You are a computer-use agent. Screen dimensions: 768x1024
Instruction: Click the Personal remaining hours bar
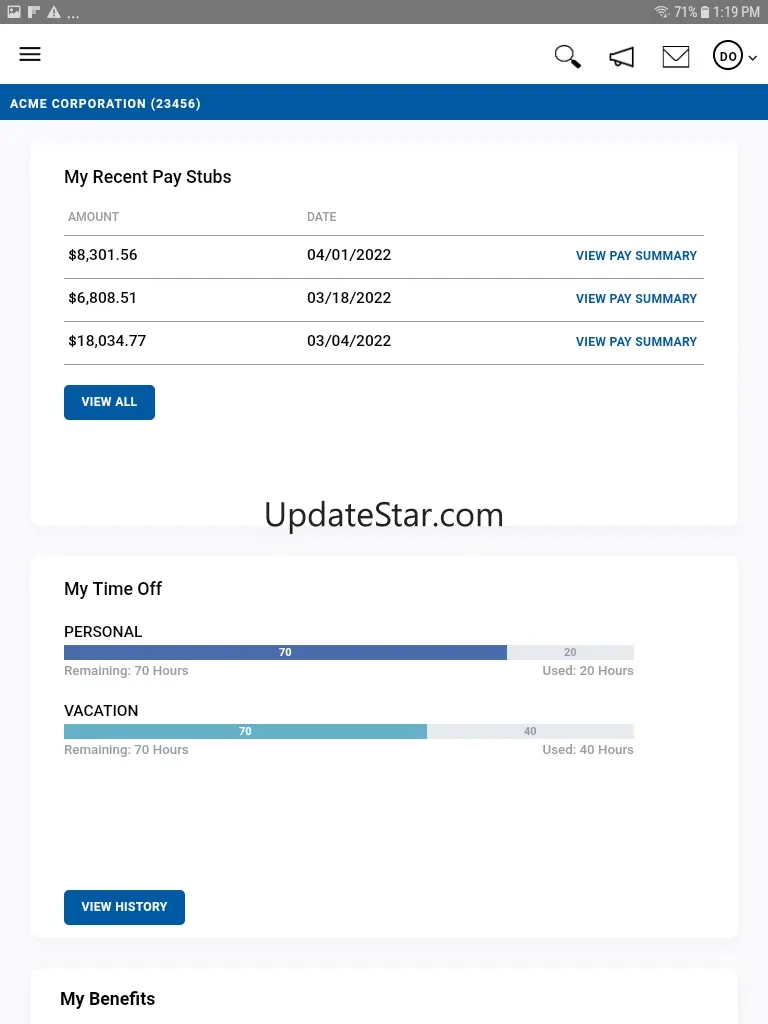coord(285,653)
